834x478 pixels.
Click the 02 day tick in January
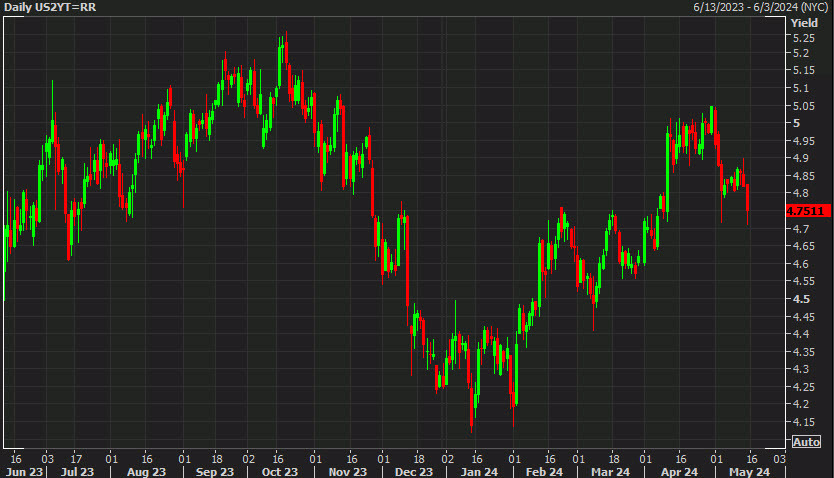pos(447,459)
